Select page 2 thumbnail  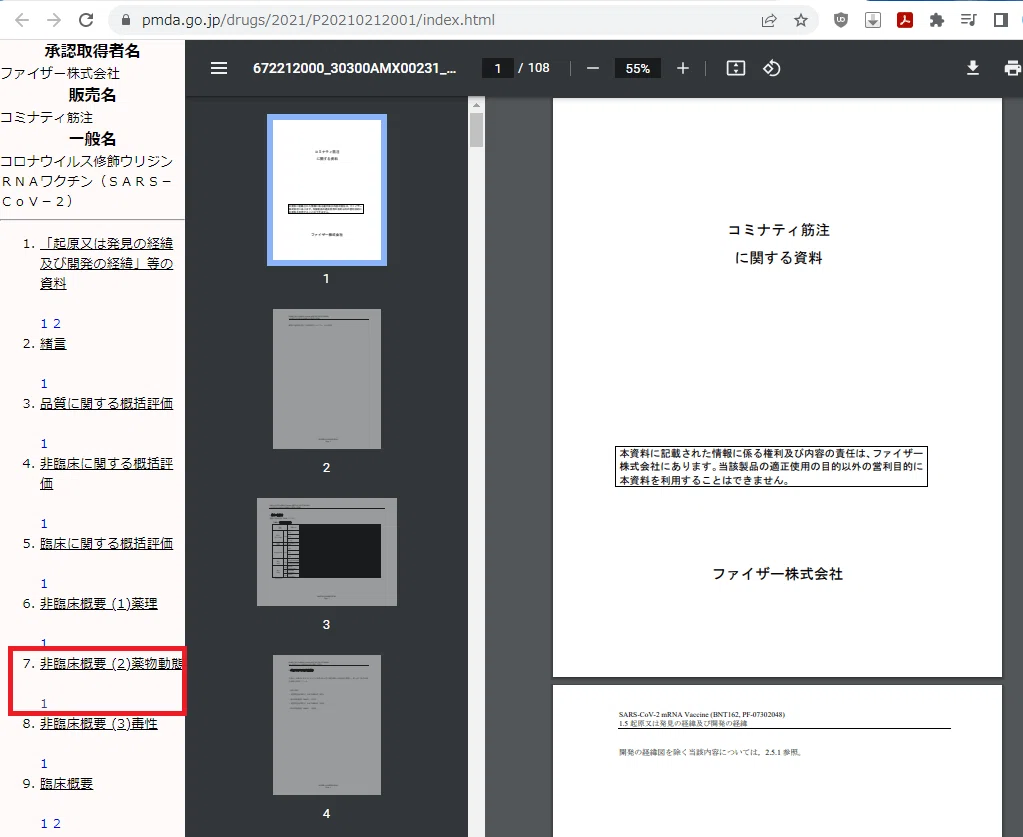[327, 379]
